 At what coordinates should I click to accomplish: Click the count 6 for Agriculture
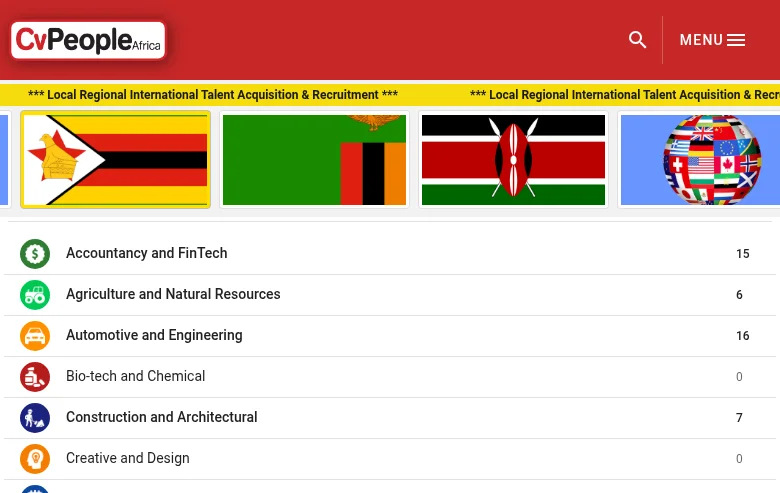(739, 295)
